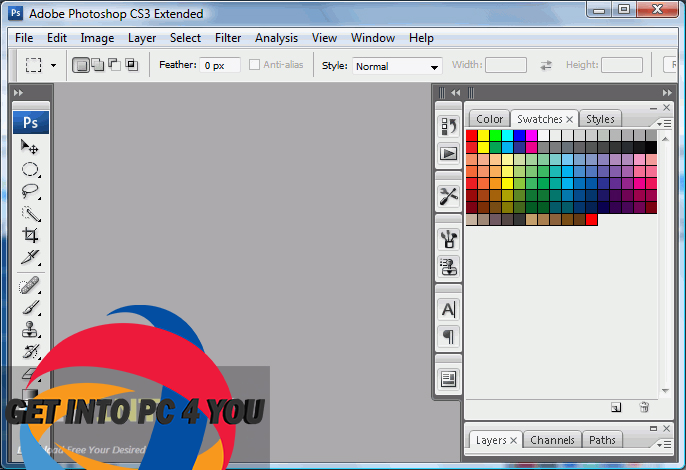Open the File menu
The width and height of the screenshot is (686, 470).
tap(24, 38)
